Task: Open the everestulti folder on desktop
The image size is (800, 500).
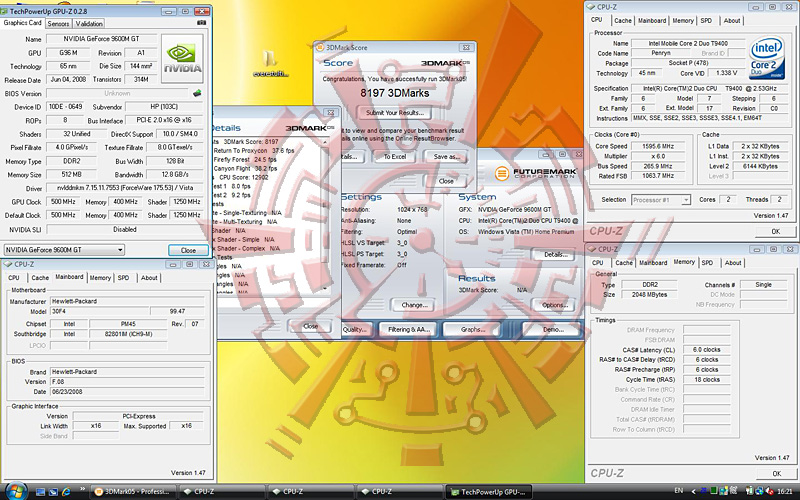Action: coord(270,64)
